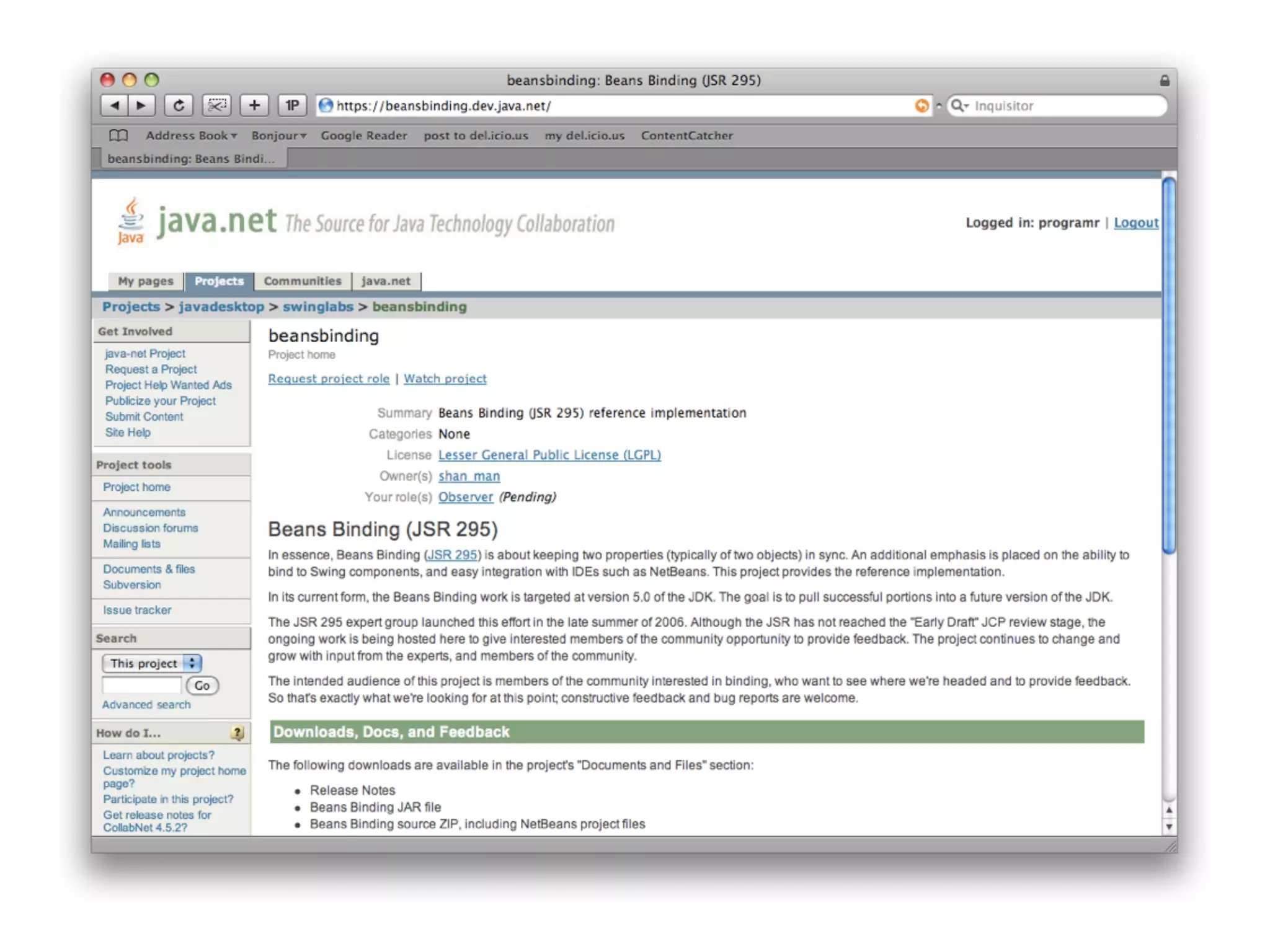The width and height of the screenshot is (1270, 952).
Task: Click Request project role link
Action: [329, 379]
